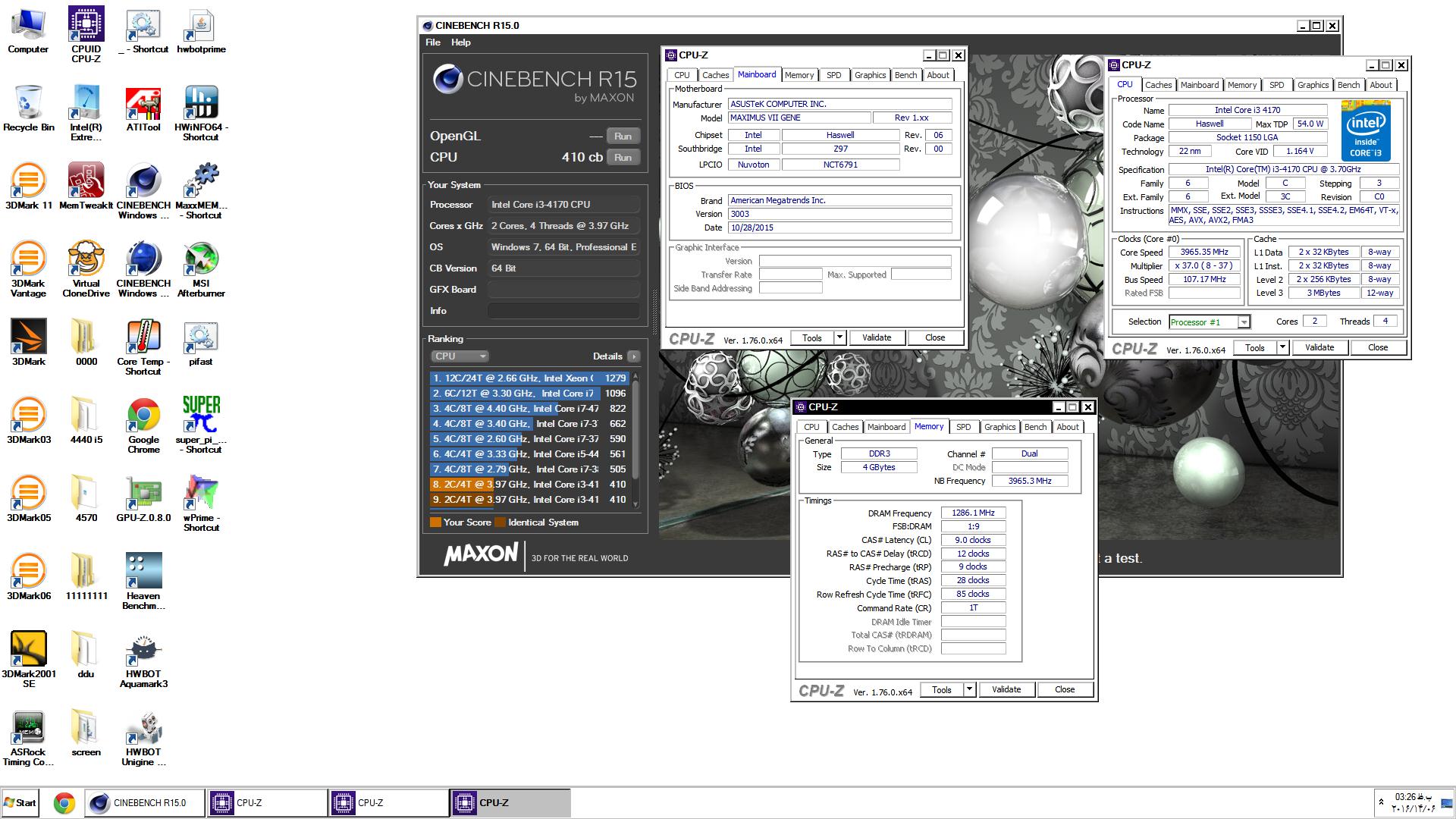Screen dimensions: 1456x819
Task: Open the Processor #1 selection dropdown
Action: tap(1210, 322)
